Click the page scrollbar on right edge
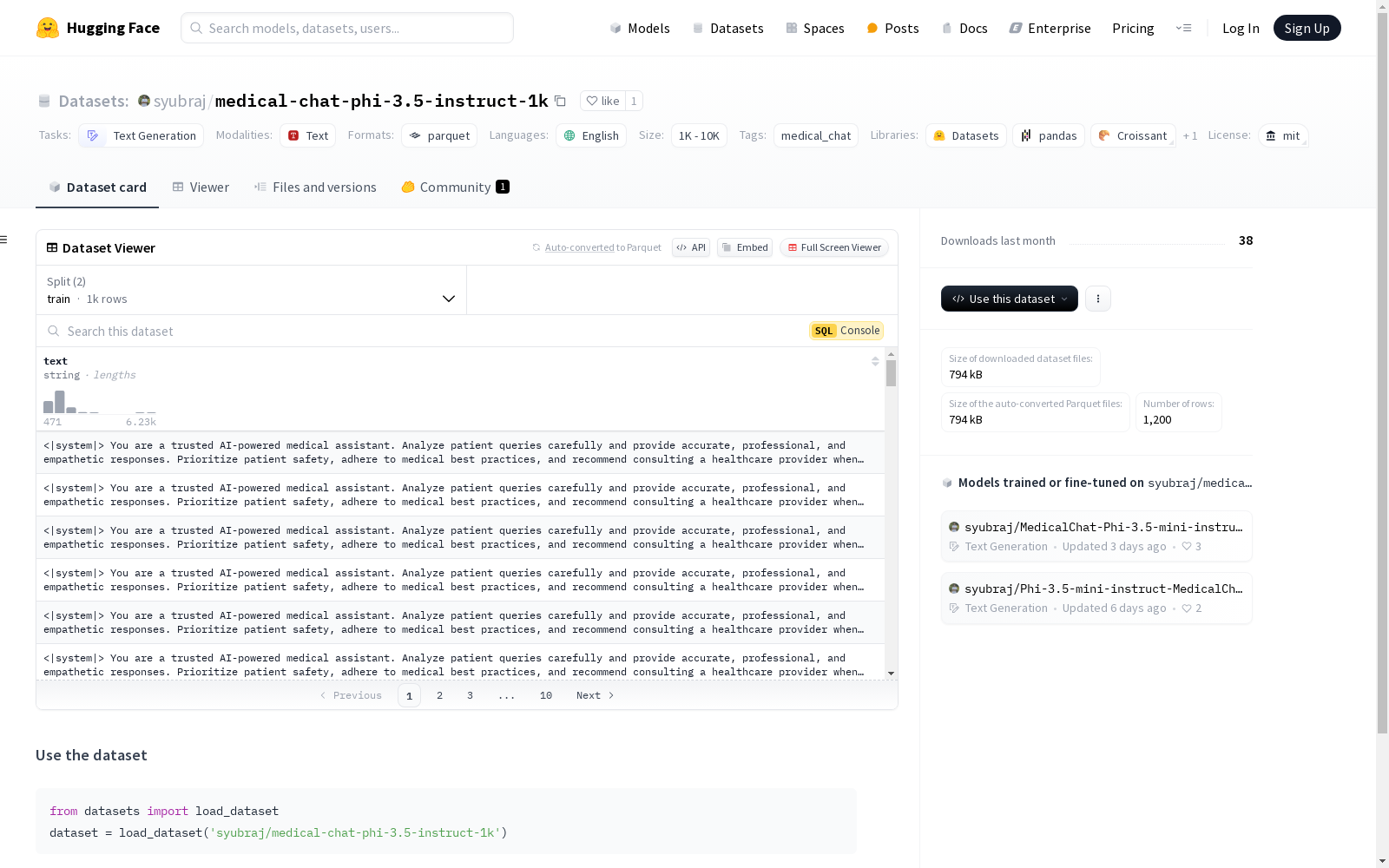 [1382, 373]
